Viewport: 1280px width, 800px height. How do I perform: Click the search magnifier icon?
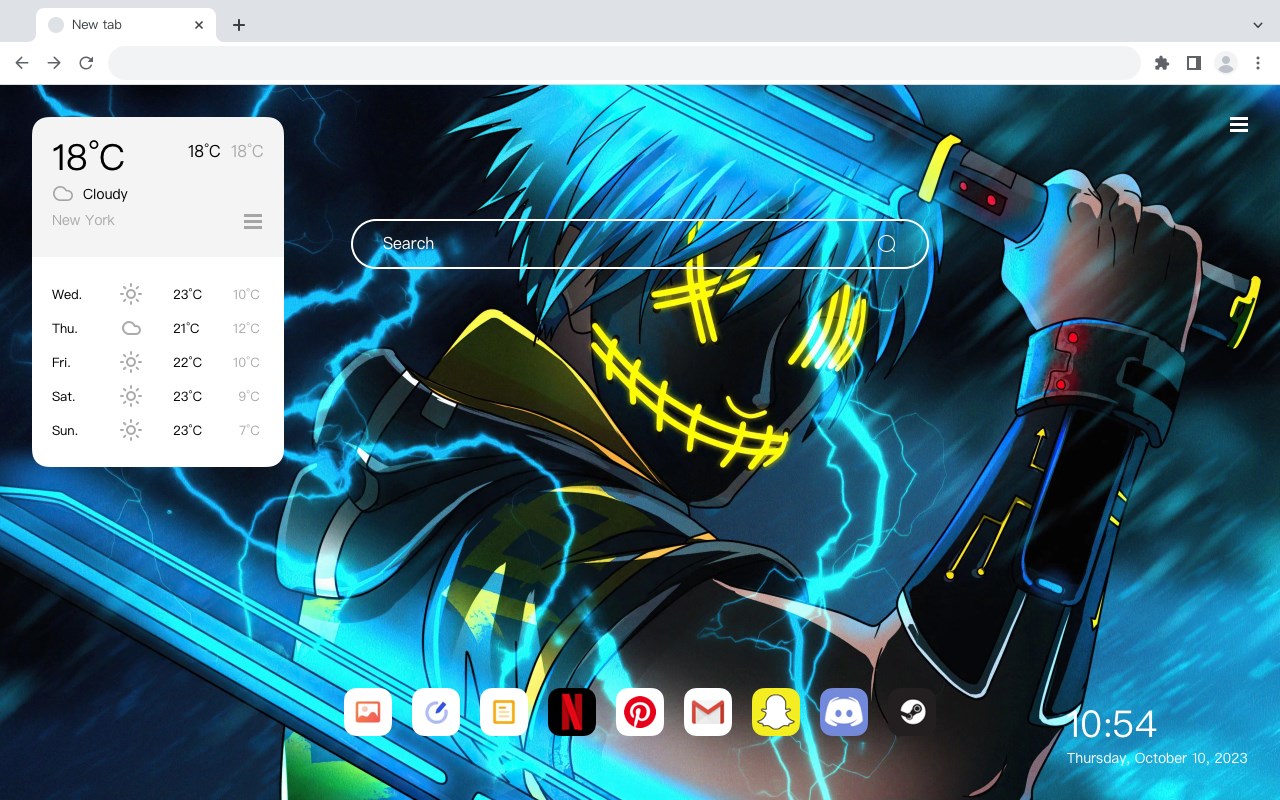[887, 244]
